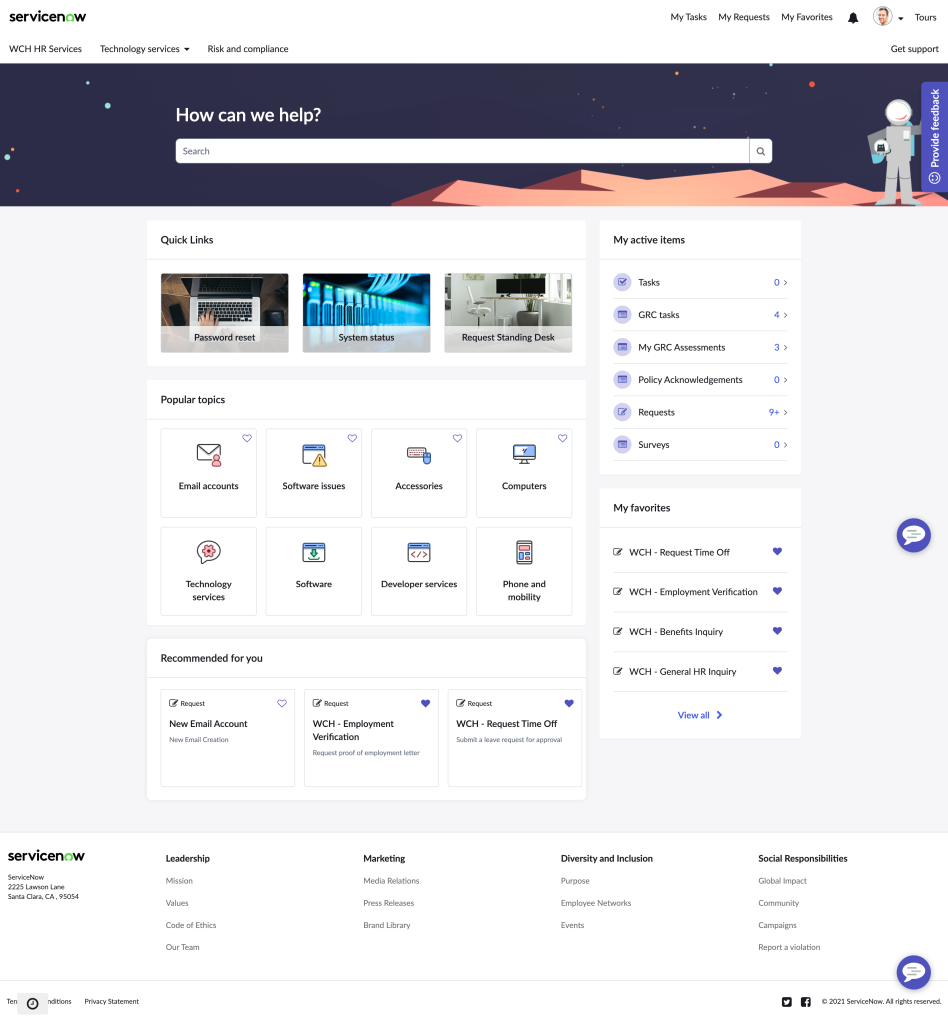Open the Provide feedback side tab
The height and width of the screenshot is (1024, 948).
pyautogui.click(x=934, y=136)
